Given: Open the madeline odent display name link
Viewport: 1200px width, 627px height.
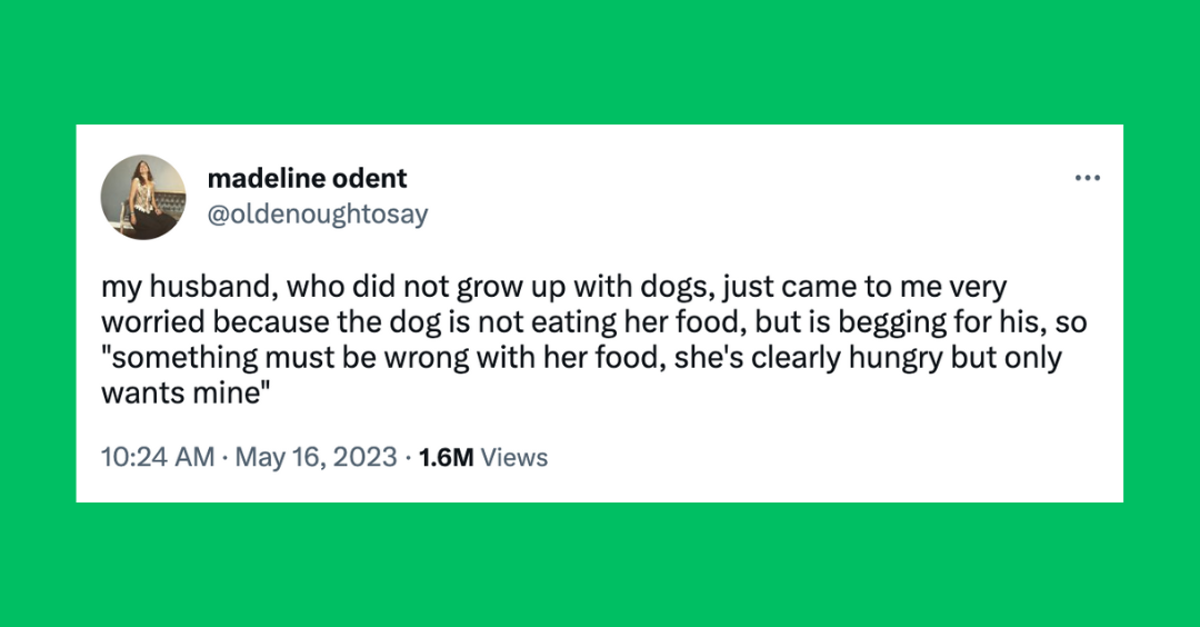Looking at the screenshot, I should (307, 179).
